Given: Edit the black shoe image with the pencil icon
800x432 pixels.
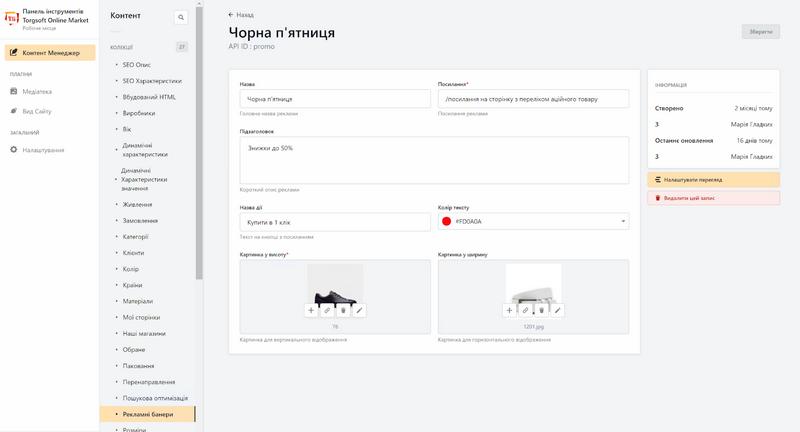Looking at the screenshot, I should [x=359, y=310].
